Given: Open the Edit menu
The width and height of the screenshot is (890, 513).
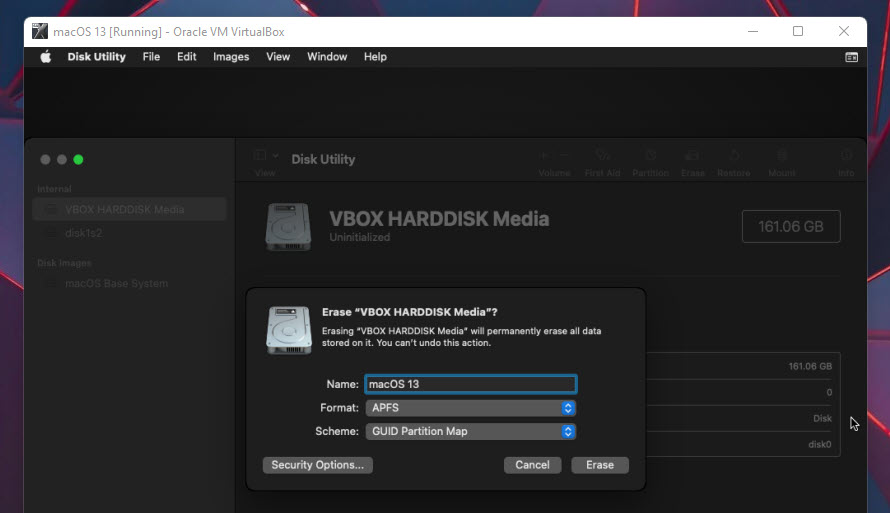Looking at the screenshot, I should coord(186,57).
